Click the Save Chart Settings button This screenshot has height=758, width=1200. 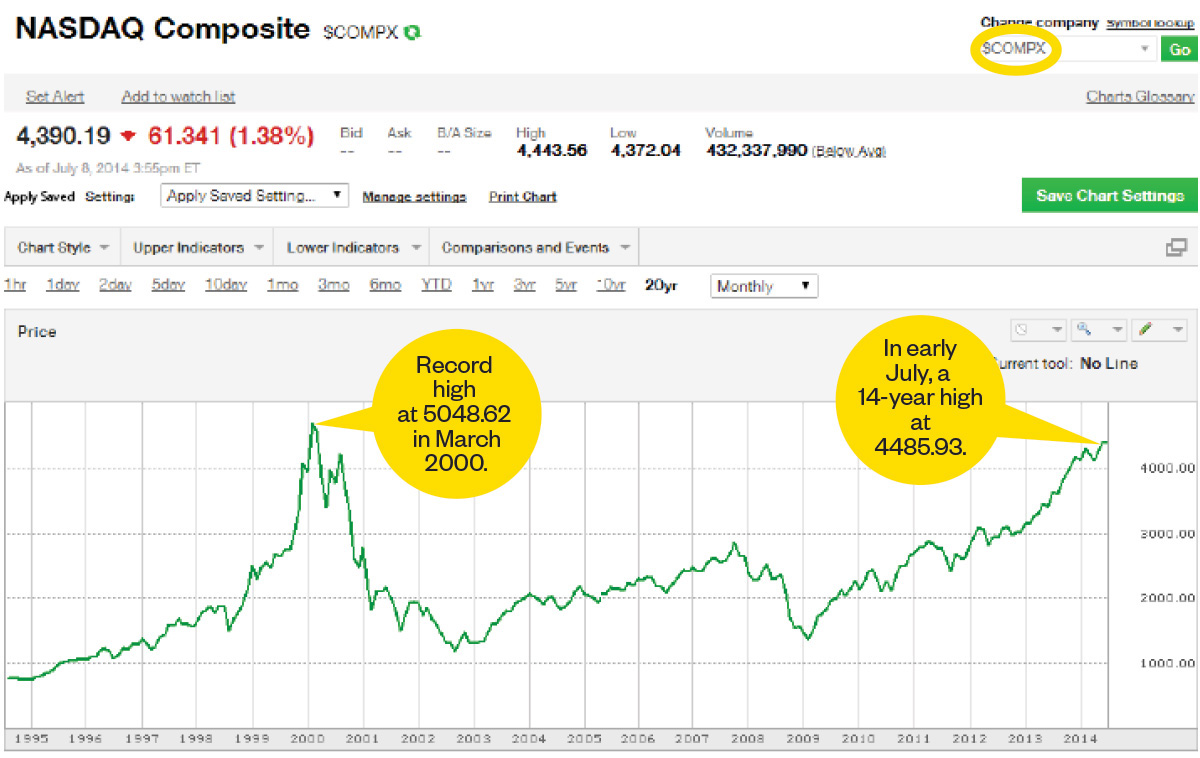coord(1109,196)
